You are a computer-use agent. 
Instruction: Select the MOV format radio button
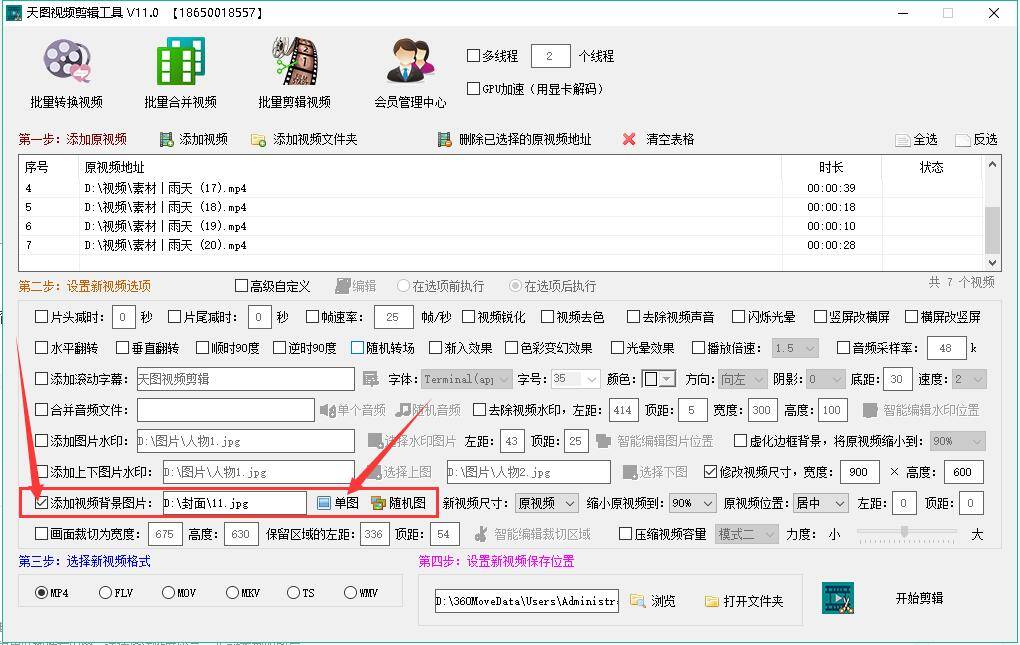[x=168, y=592]
